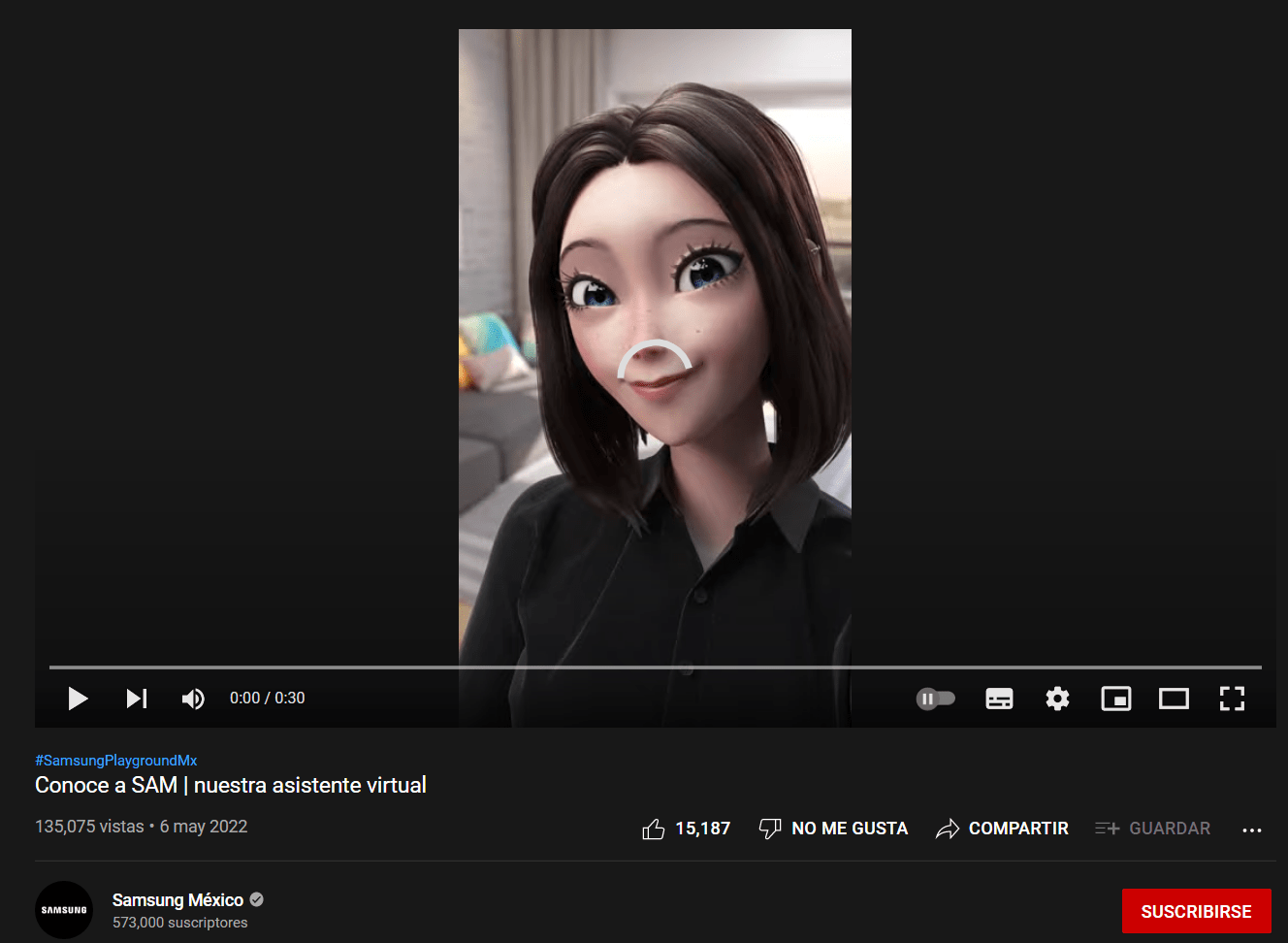
Task: Open the channel avatar of Samsung México
Action: click(x=63, y=910)
